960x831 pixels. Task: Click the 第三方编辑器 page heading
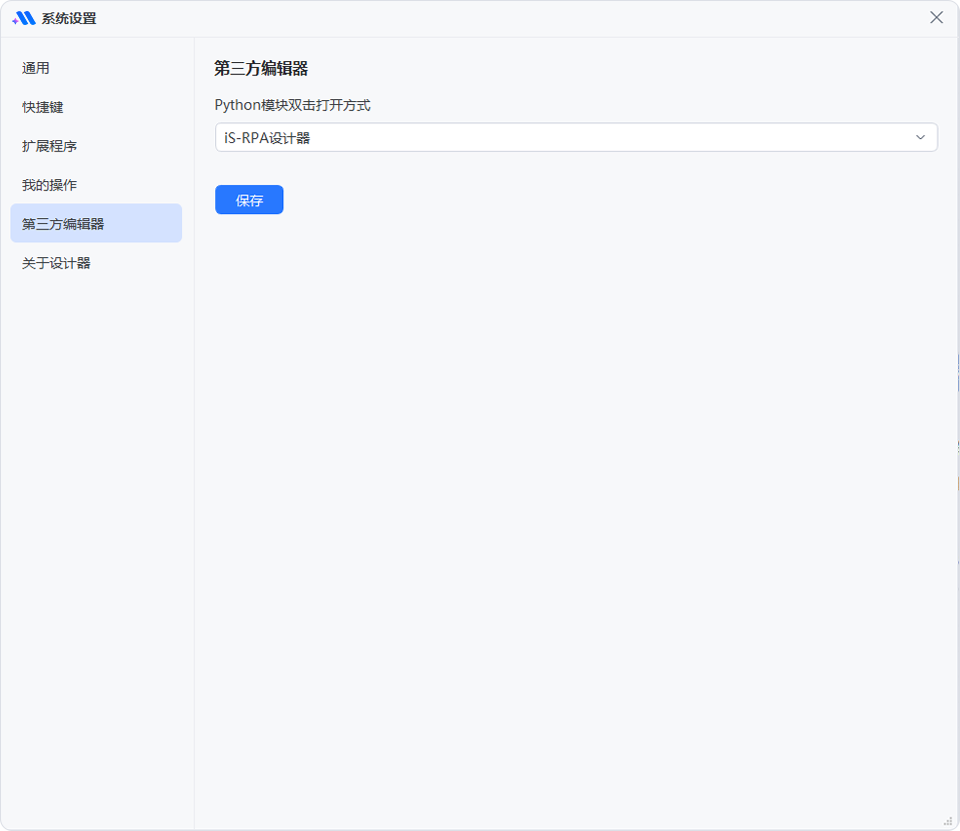tap(261, 68)
